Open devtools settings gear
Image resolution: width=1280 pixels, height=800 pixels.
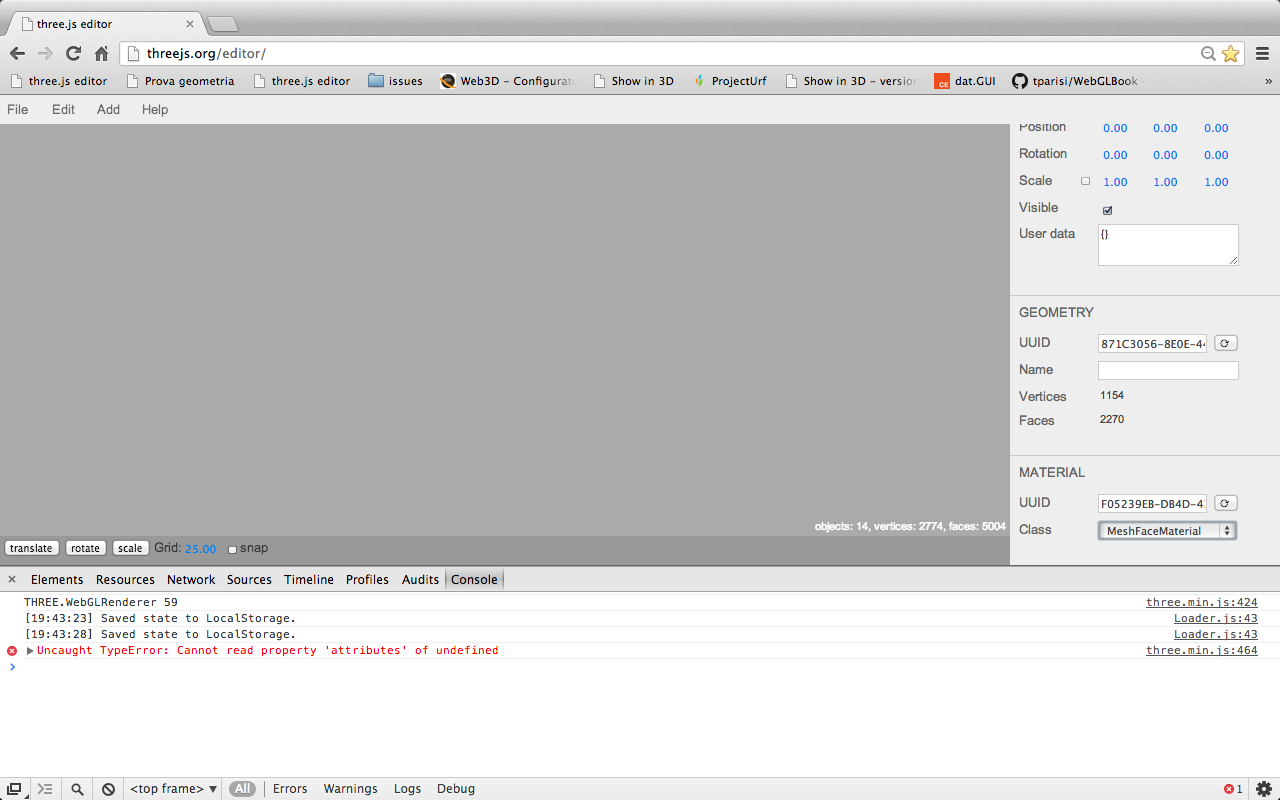1264,789
